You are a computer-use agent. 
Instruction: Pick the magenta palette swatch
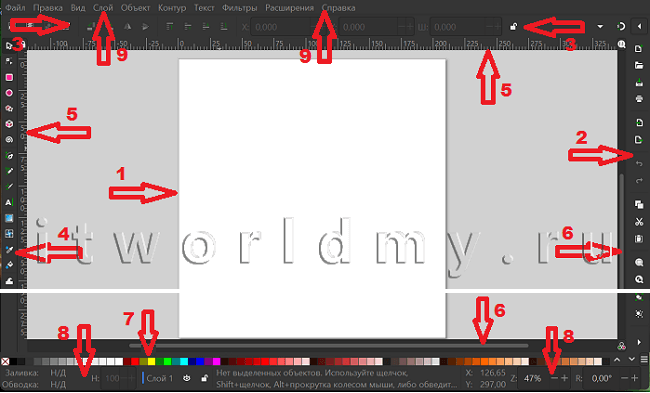click(x=216, y=361)
